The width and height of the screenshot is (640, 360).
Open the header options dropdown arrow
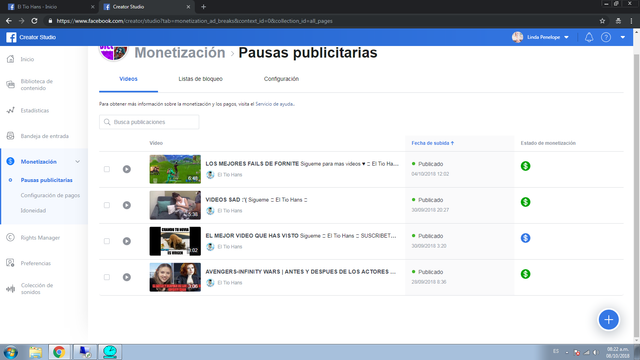[x=622, y=37]
